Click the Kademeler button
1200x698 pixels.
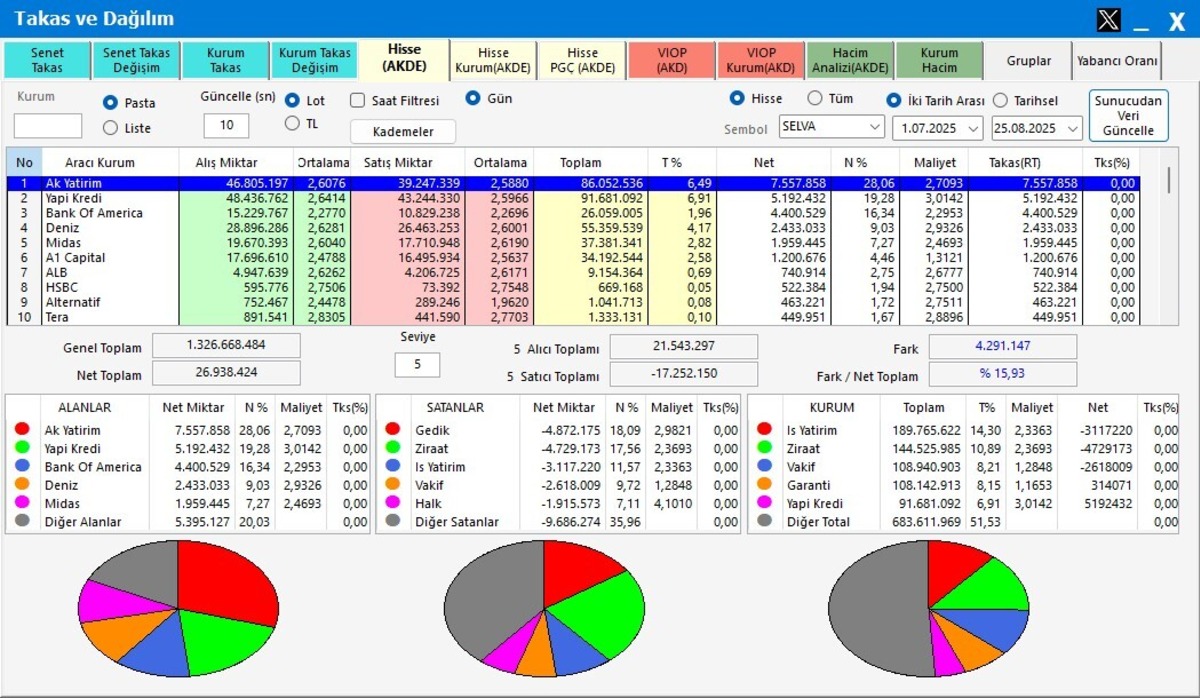[x=403, y=132]
